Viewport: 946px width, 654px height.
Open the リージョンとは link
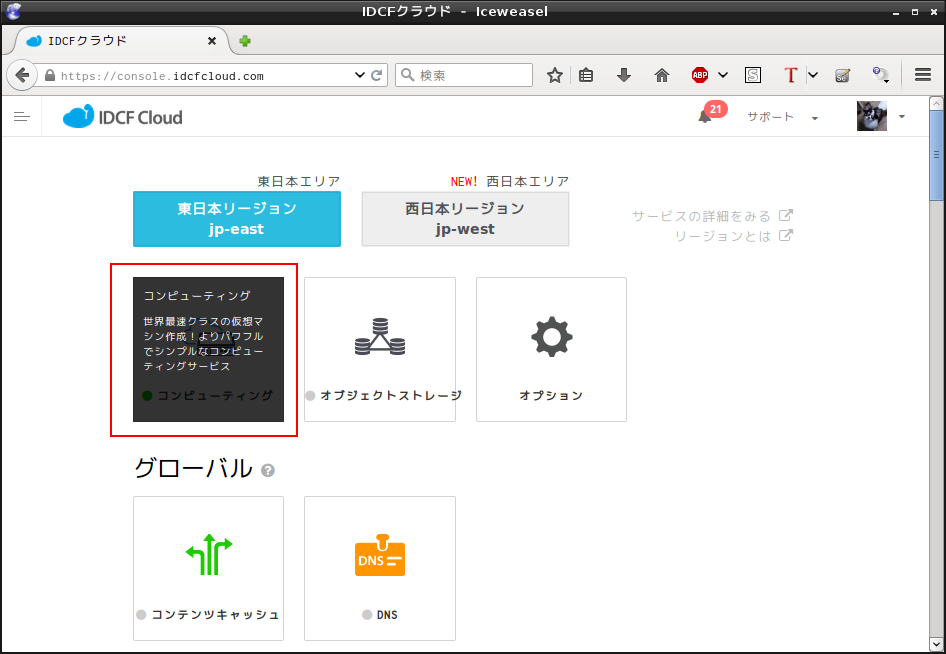(734, 236)
